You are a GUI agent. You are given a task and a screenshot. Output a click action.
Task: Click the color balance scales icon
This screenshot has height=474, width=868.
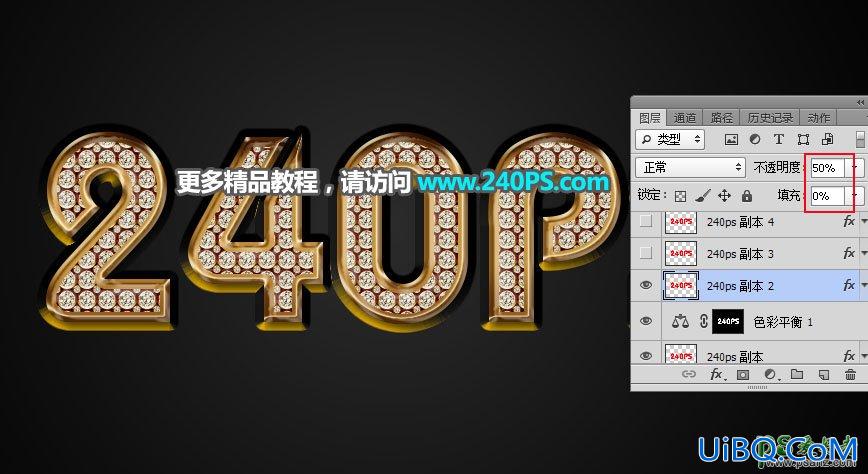[680, 321]
